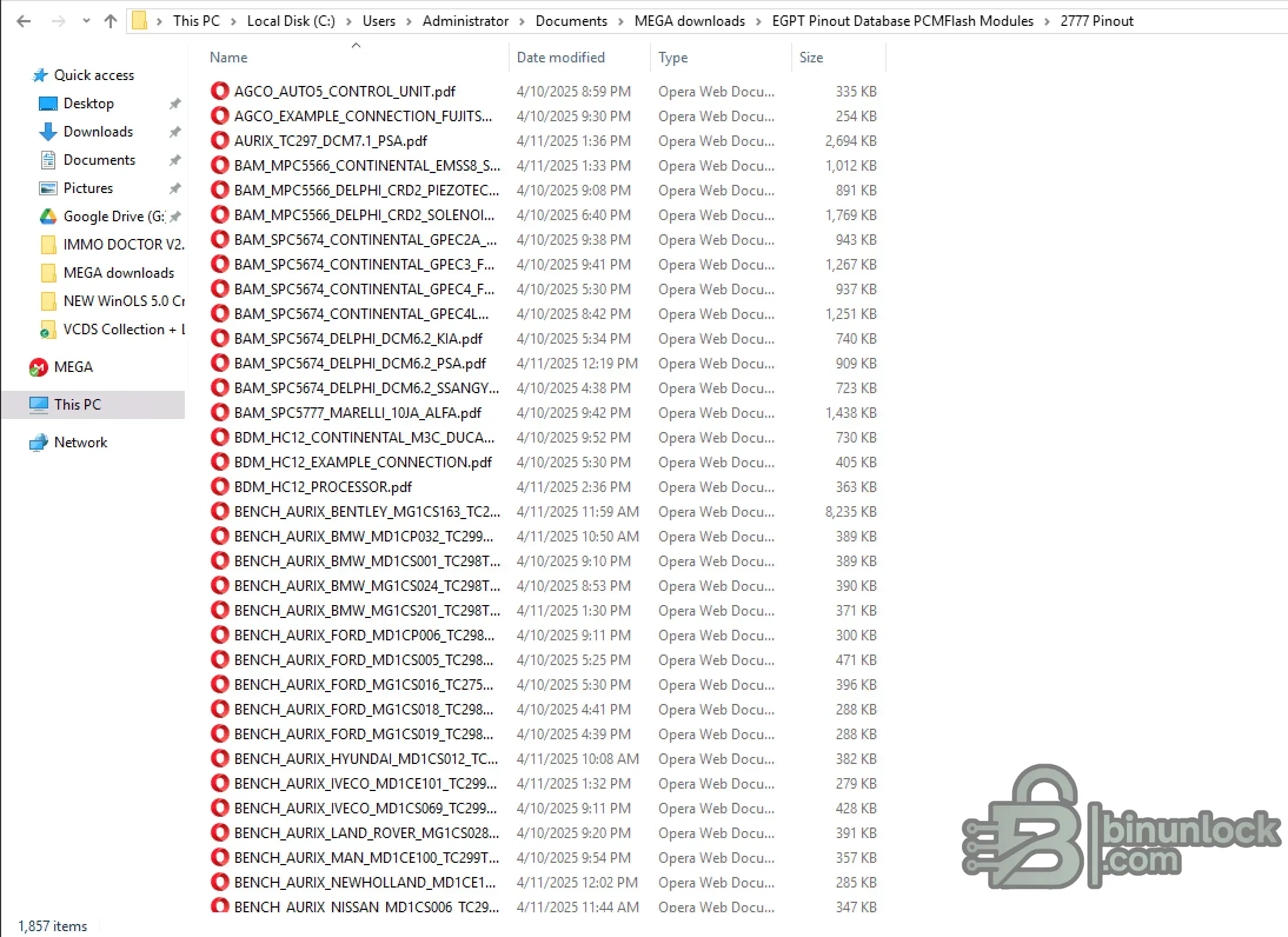Select Quick access in navigation pane
1288x937 pixels.
coord(94,75)
